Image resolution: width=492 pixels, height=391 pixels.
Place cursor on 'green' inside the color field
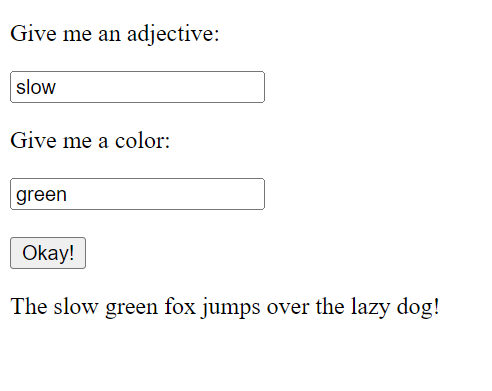point(41,195)
